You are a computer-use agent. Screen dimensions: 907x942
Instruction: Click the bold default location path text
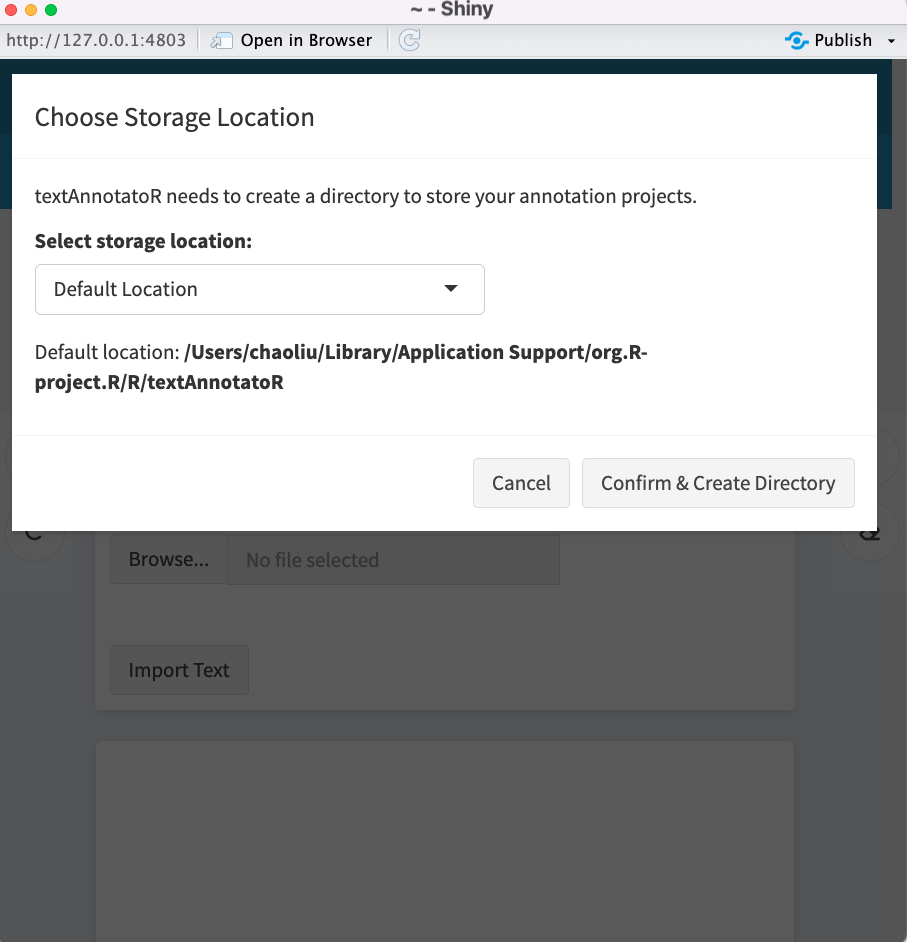(341, 366)
